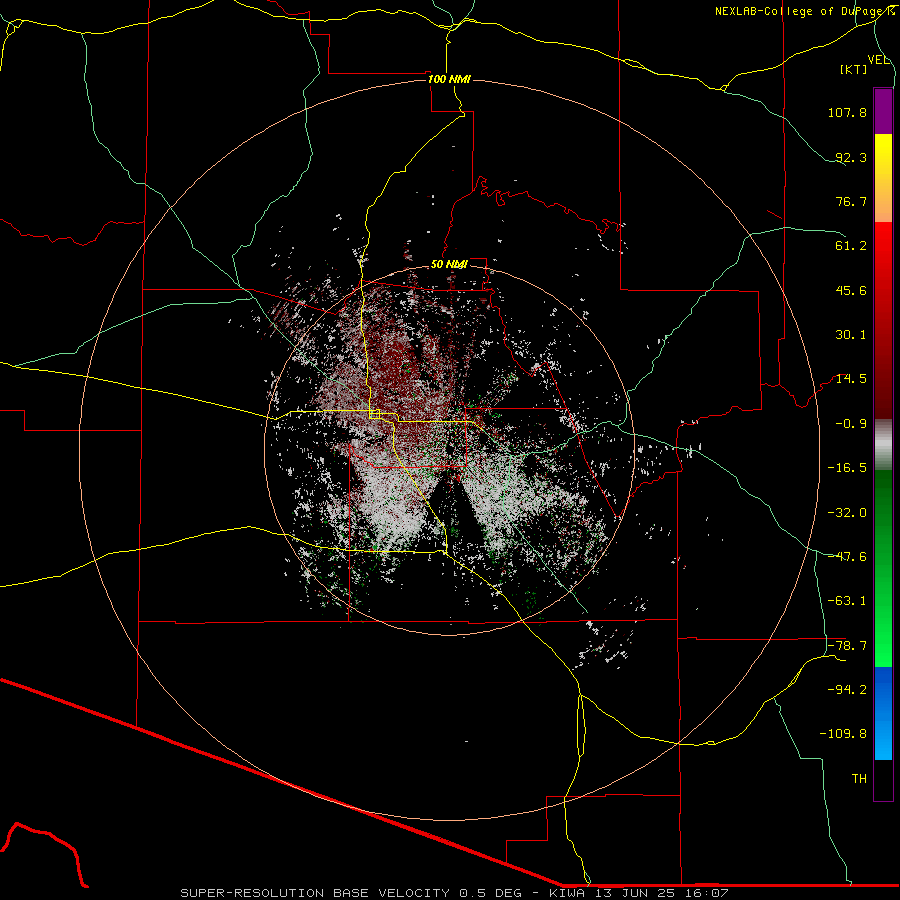
Task: Click the 76.7 velocity scale value
Action: [851, 201]
